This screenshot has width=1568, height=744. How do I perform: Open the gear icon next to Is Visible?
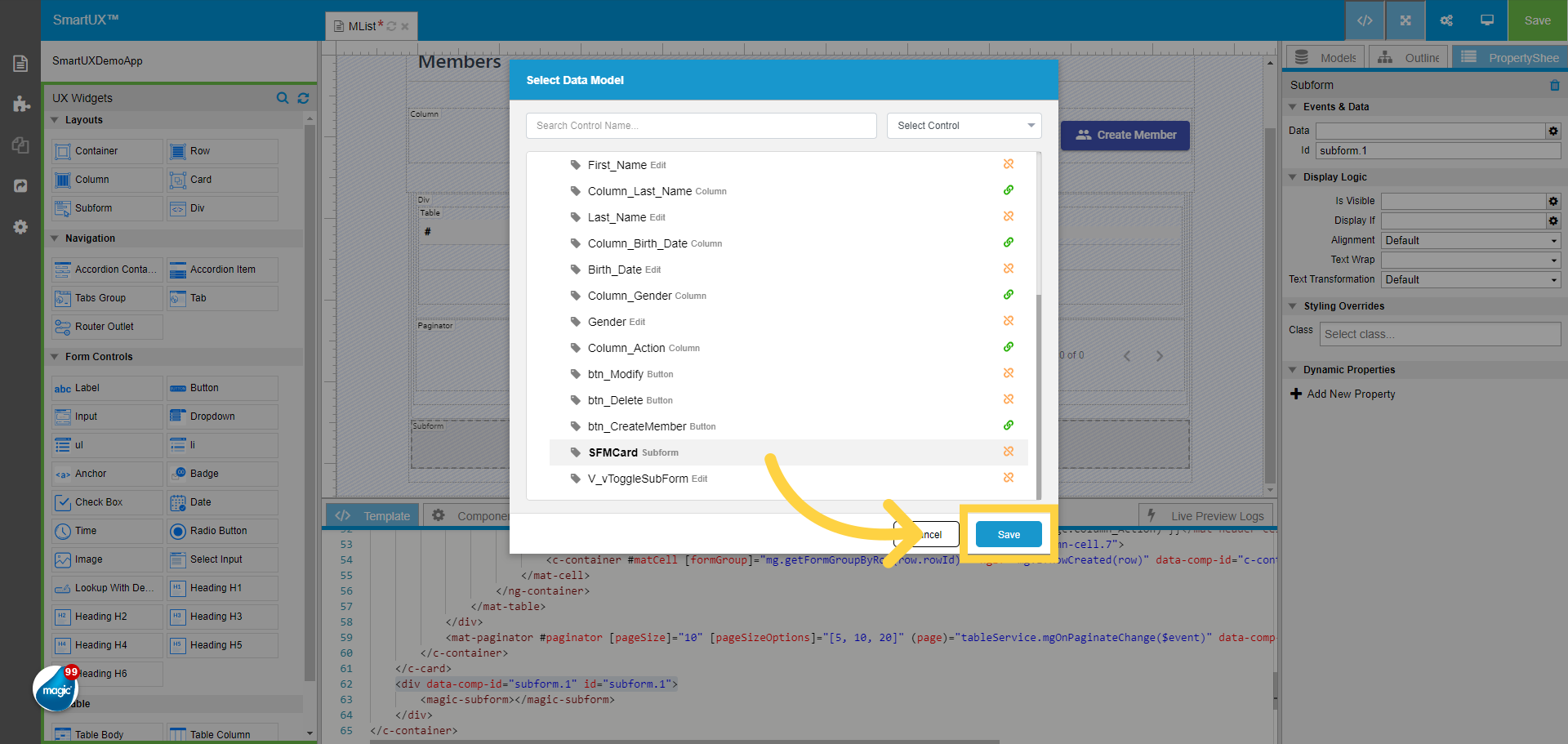pos(1553,201)
